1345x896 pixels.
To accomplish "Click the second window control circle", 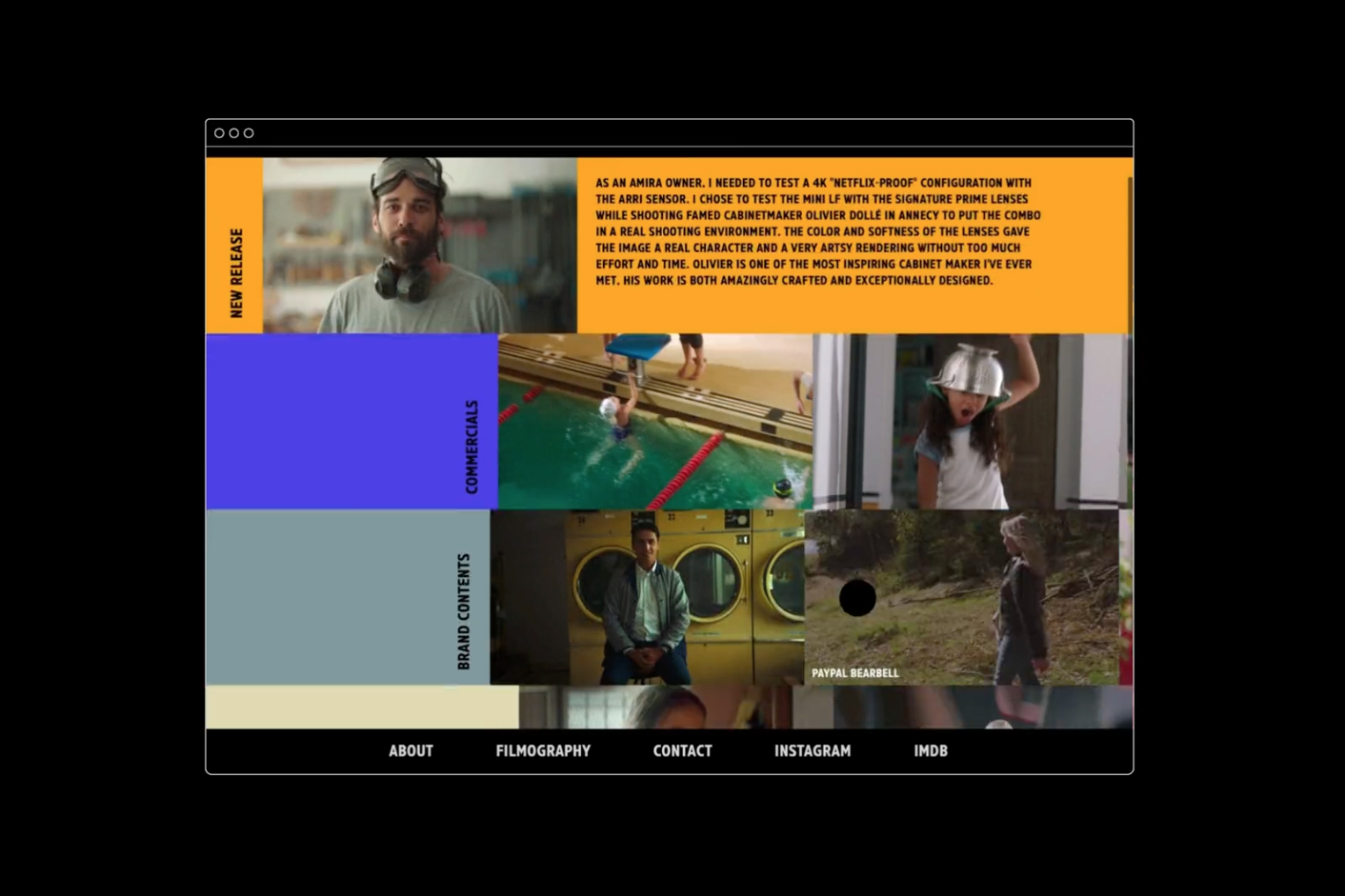I will coord(234,133).
